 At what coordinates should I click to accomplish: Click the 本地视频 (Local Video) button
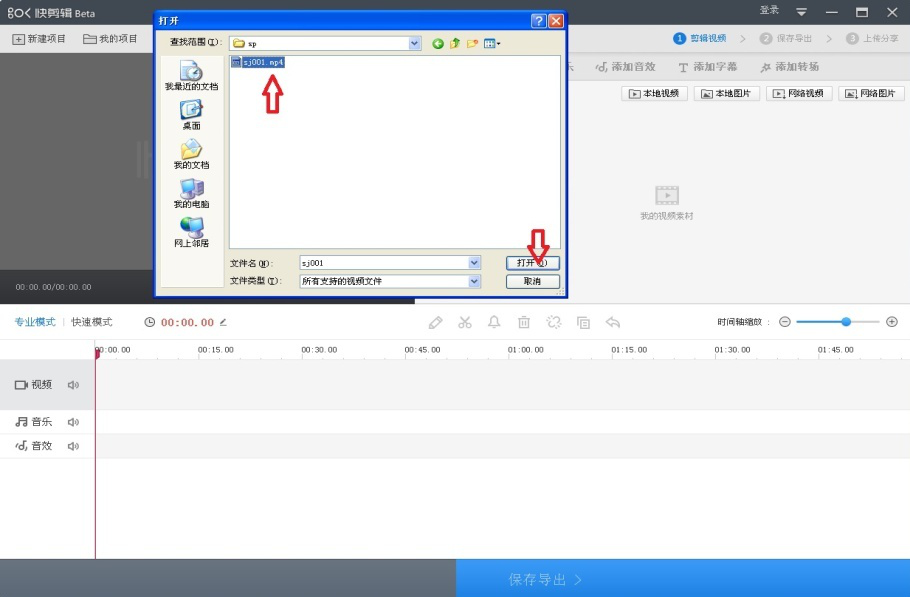point(654,93)
